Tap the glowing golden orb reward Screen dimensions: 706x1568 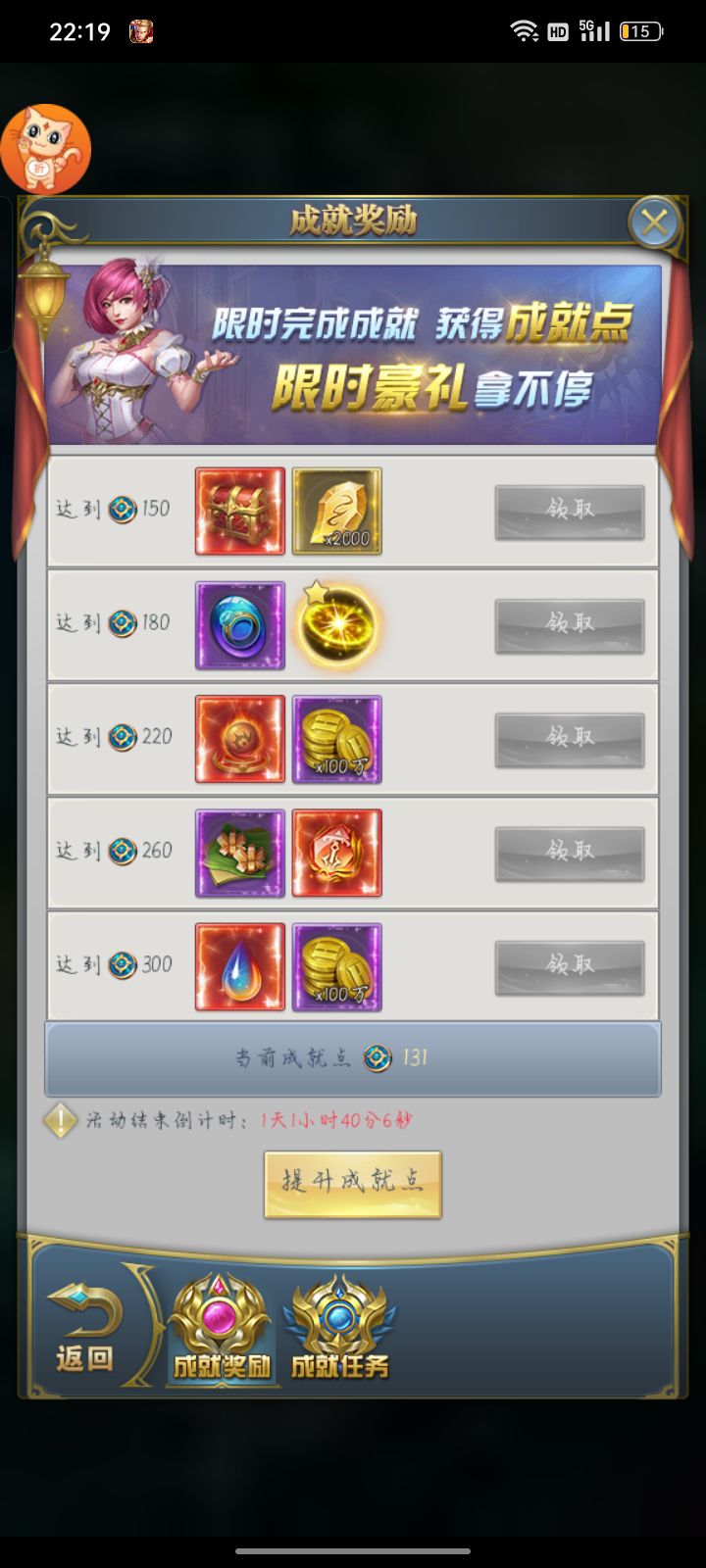tap(337, 625)
